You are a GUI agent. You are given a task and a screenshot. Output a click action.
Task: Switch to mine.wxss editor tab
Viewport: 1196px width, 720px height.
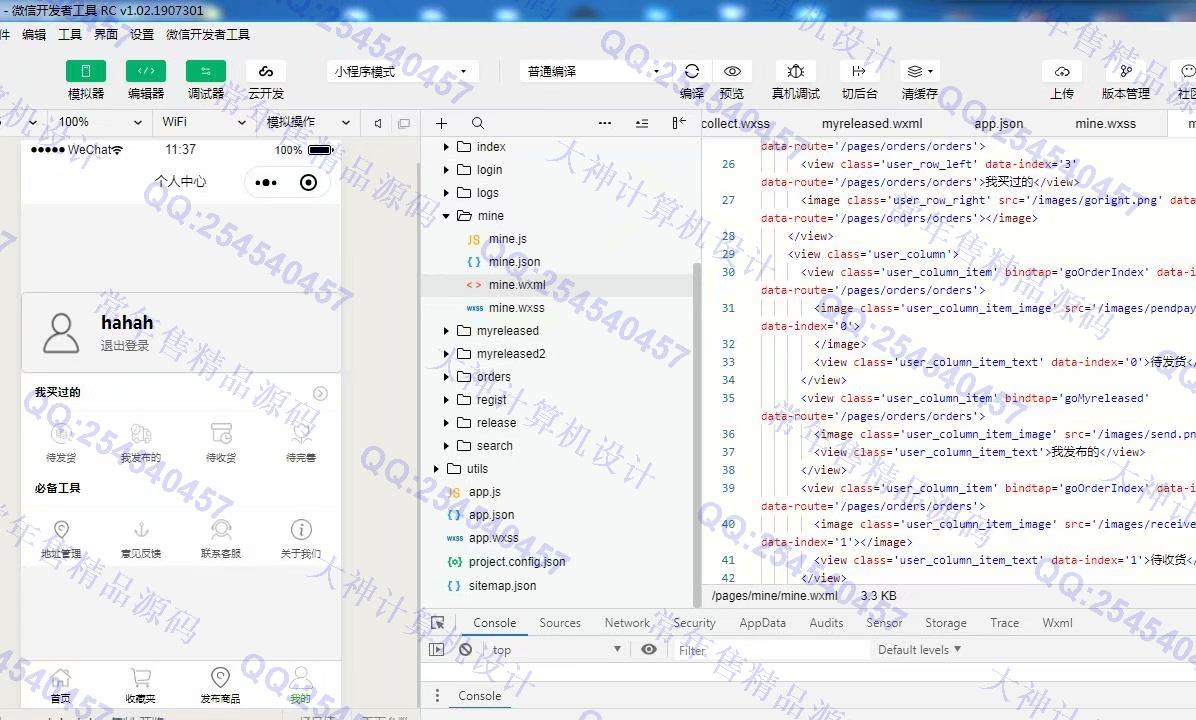click(x=1105, y=124)
